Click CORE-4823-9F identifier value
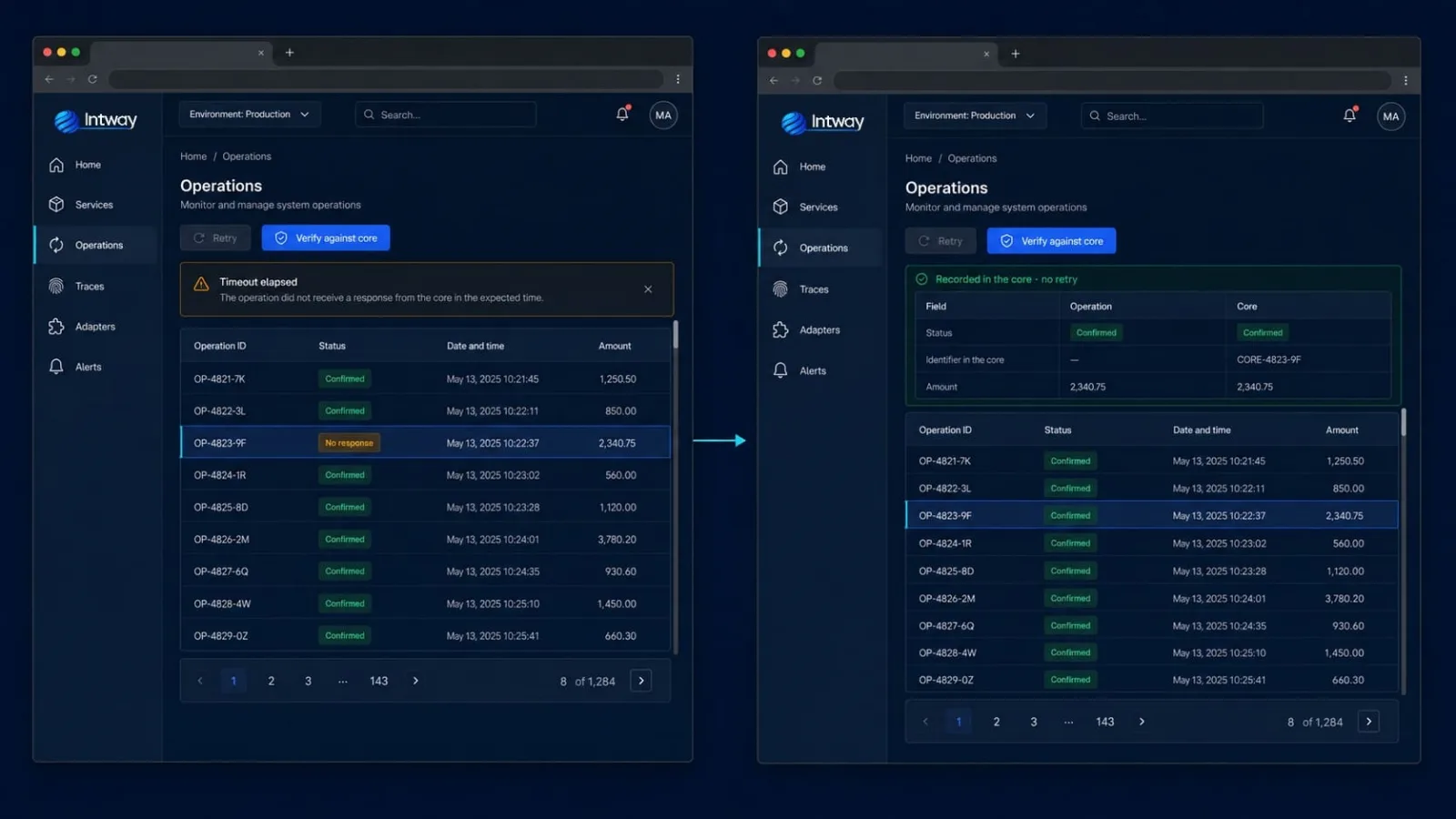1456x819 pixels. [1269, 359]
